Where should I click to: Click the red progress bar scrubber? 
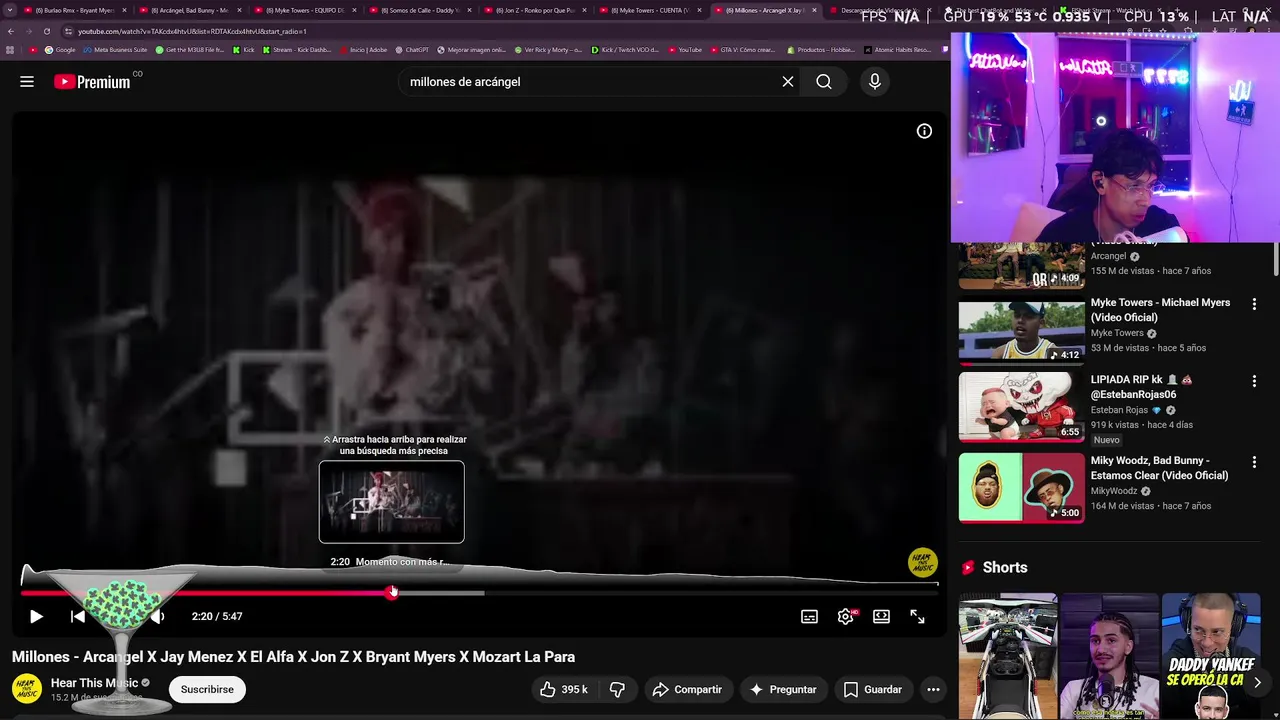coord(392,593)
